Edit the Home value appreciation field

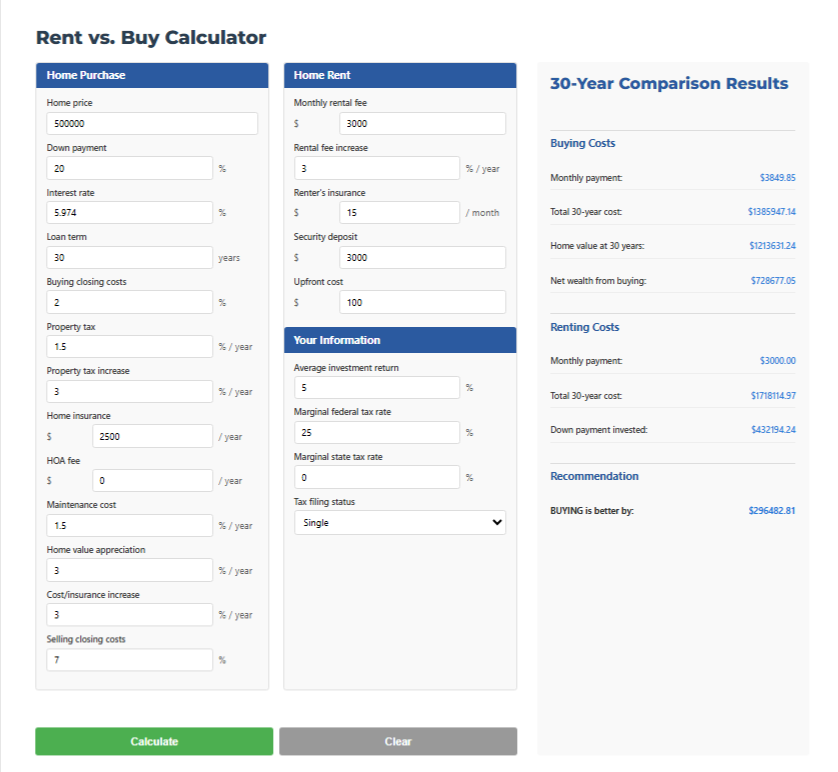pos(129,570)
